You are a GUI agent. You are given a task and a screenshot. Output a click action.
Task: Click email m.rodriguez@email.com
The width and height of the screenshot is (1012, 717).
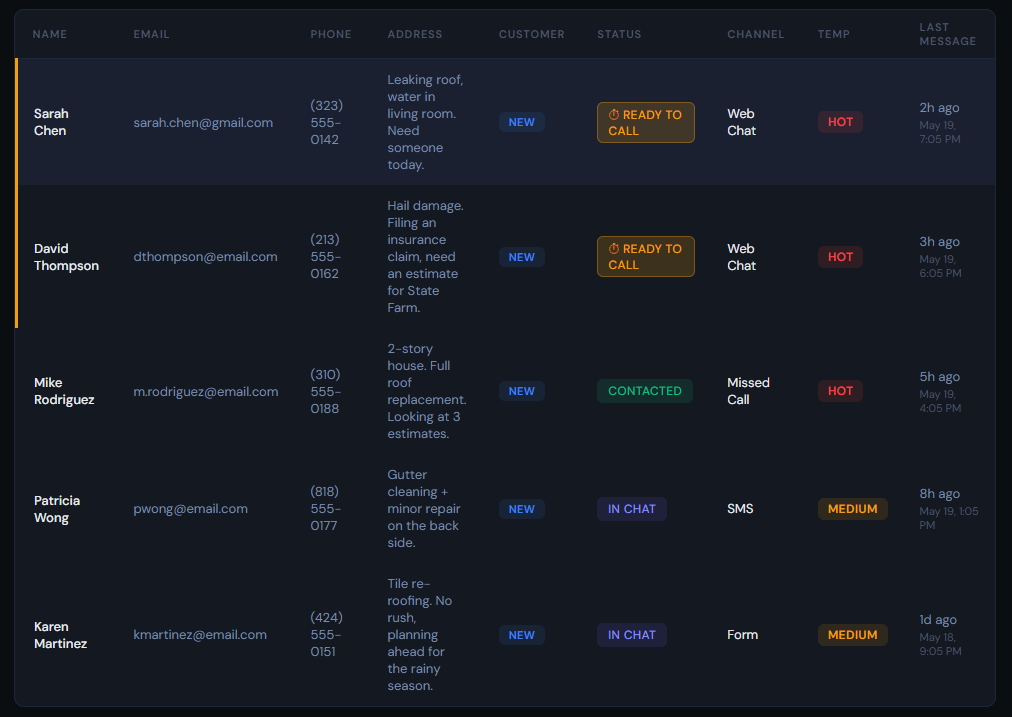(x=206, y=392)
